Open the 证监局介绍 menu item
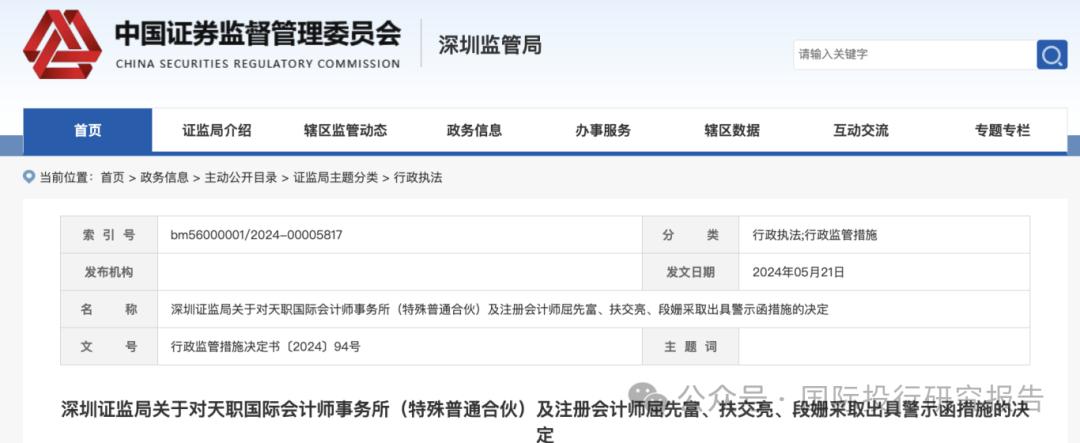Image resolution: width=1080 pixels, height=443 pixels. pyautogui.click(x=216, y=130)
